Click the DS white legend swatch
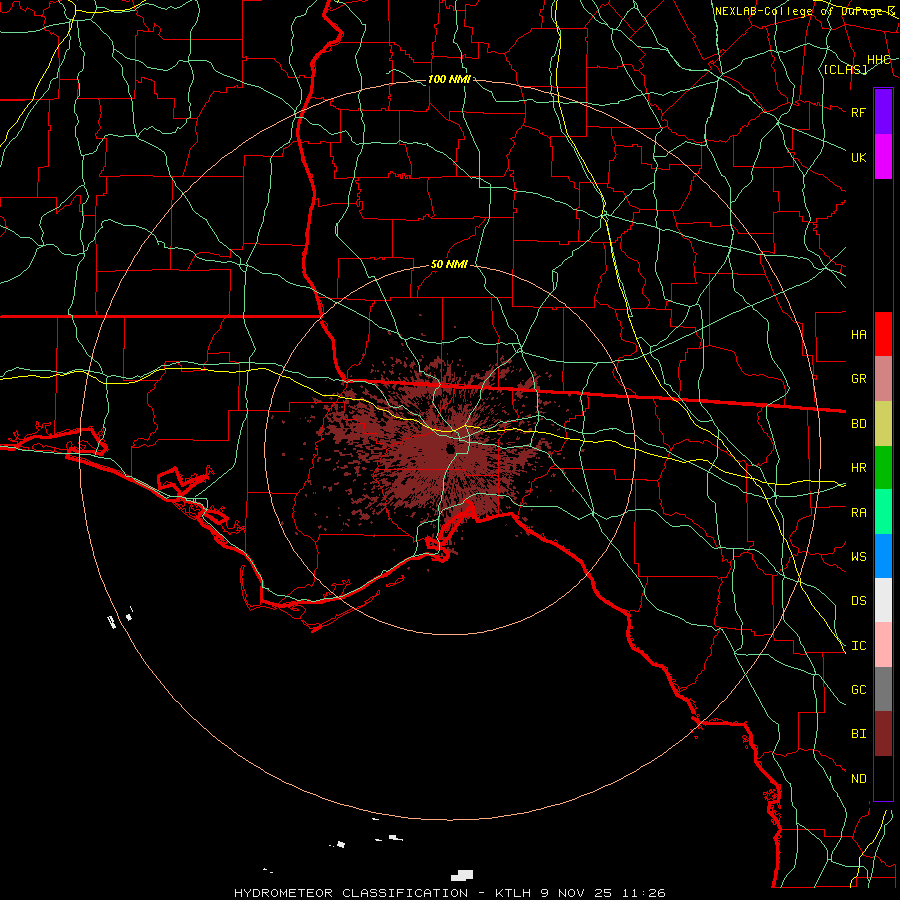Image resolution: width=900 pixels, height=900 pixels. click(x=883, y=600)
